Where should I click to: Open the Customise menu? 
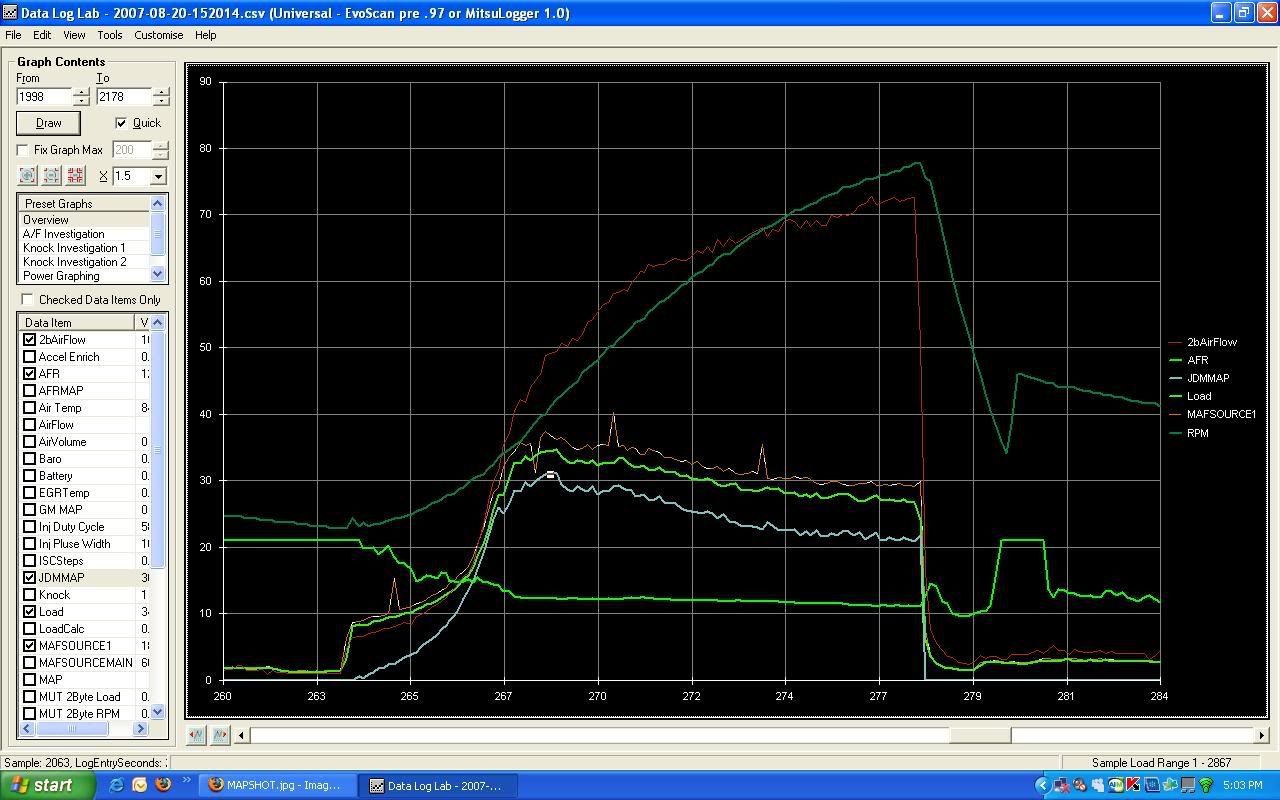tap(158, 35)
